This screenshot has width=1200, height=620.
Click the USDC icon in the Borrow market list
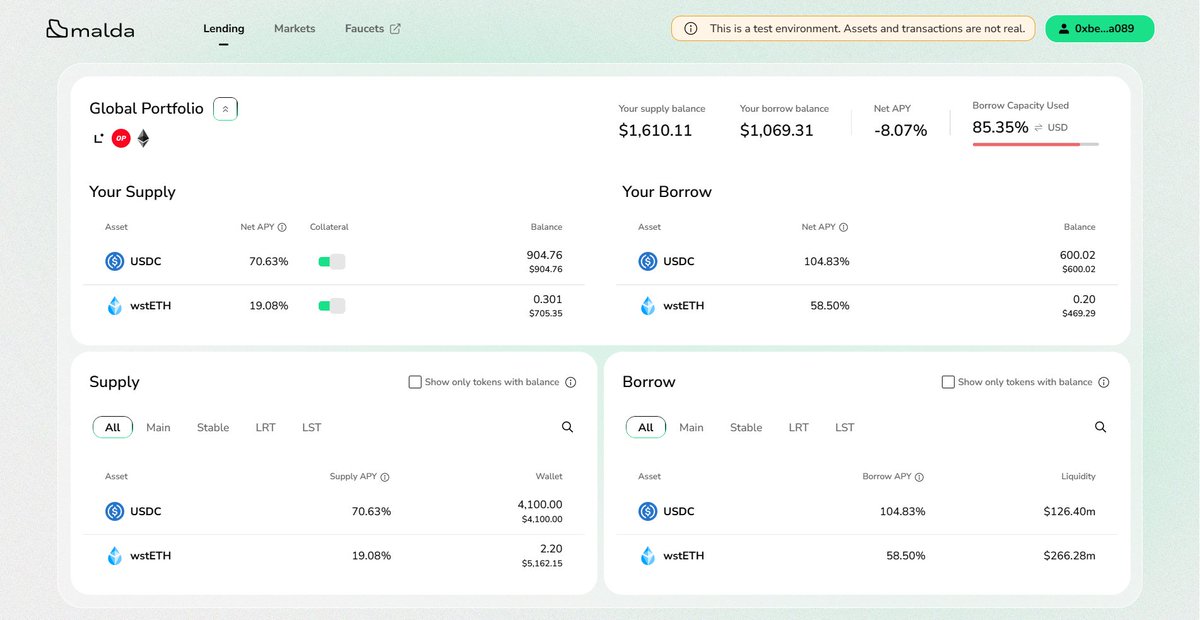(648, 511)
